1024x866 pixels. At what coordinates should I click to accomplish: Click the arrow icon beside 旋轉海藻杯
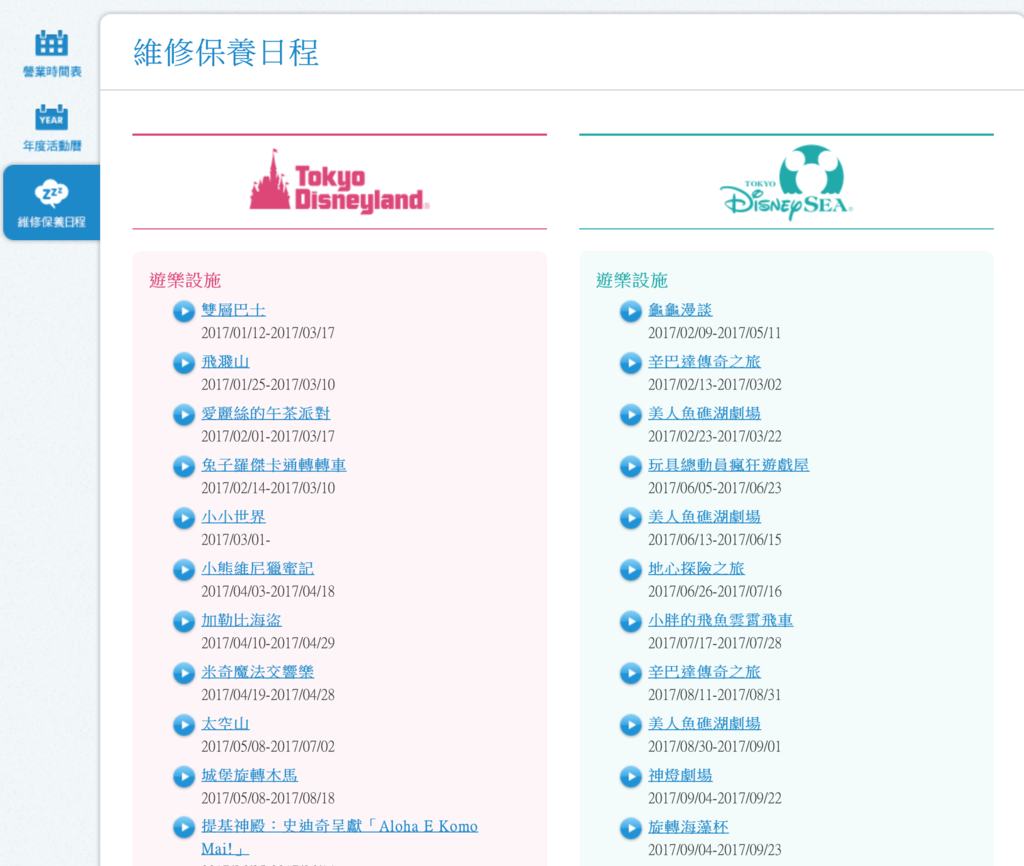(631, 827)
